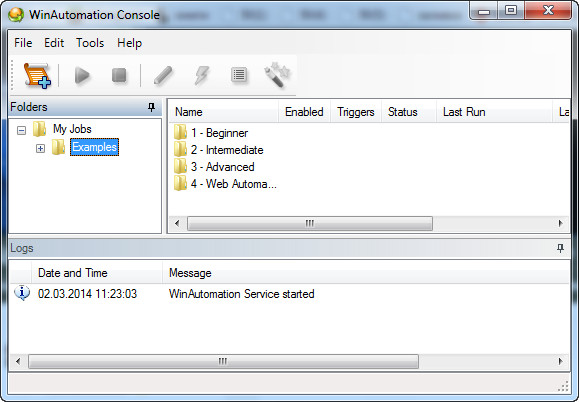Select the '1 - Beginner' folder
The height and width of the screenshot is (402, 579).
click(x=219, y=133)
